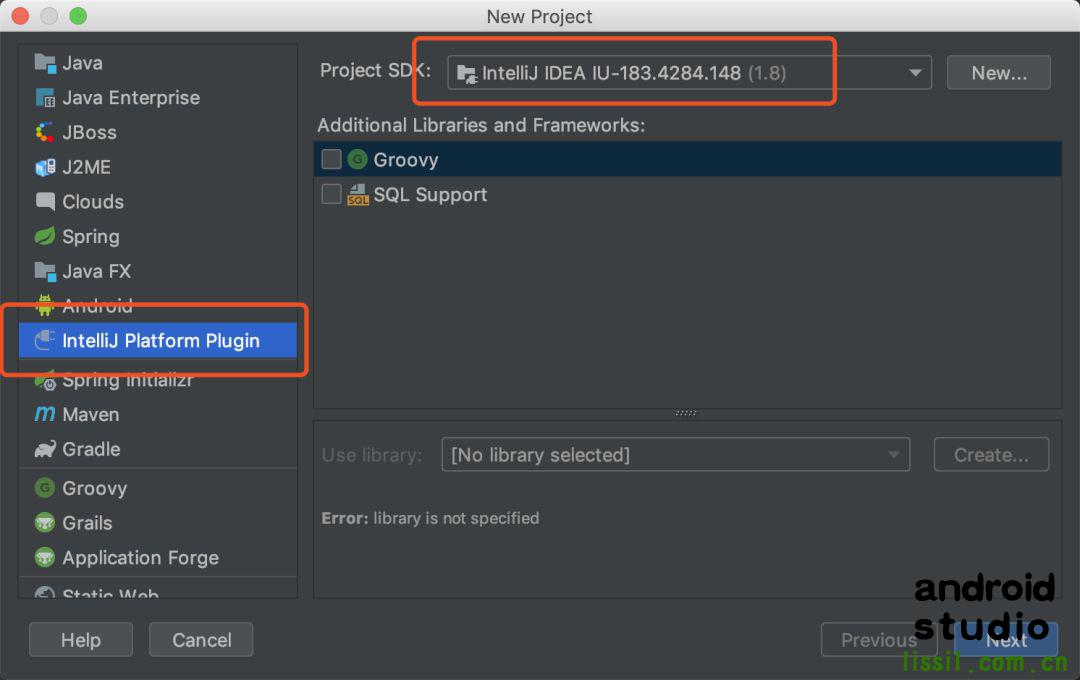Select Gradle project type
1080x680 pixels.
pos(158,449)
